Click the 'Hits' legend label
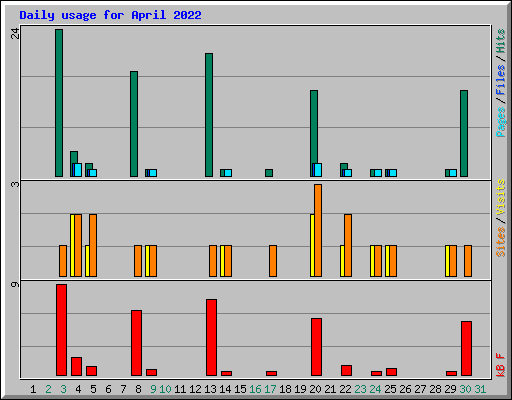 (x=501, y=41)
